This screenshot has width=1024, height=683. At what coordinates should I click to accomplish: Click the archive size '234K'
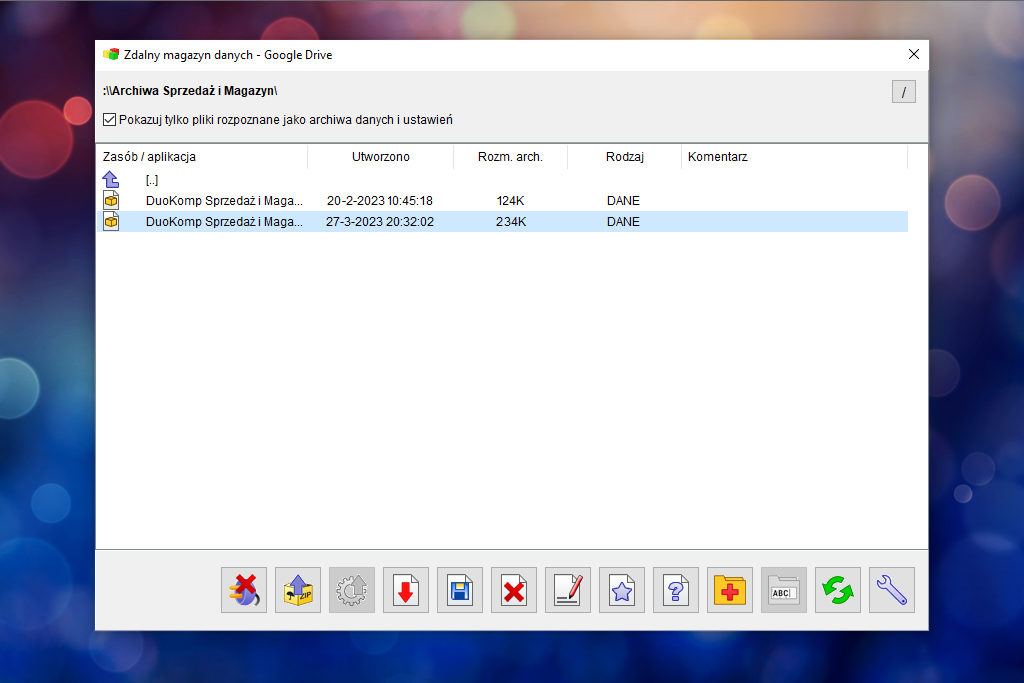tap(511, 222)
